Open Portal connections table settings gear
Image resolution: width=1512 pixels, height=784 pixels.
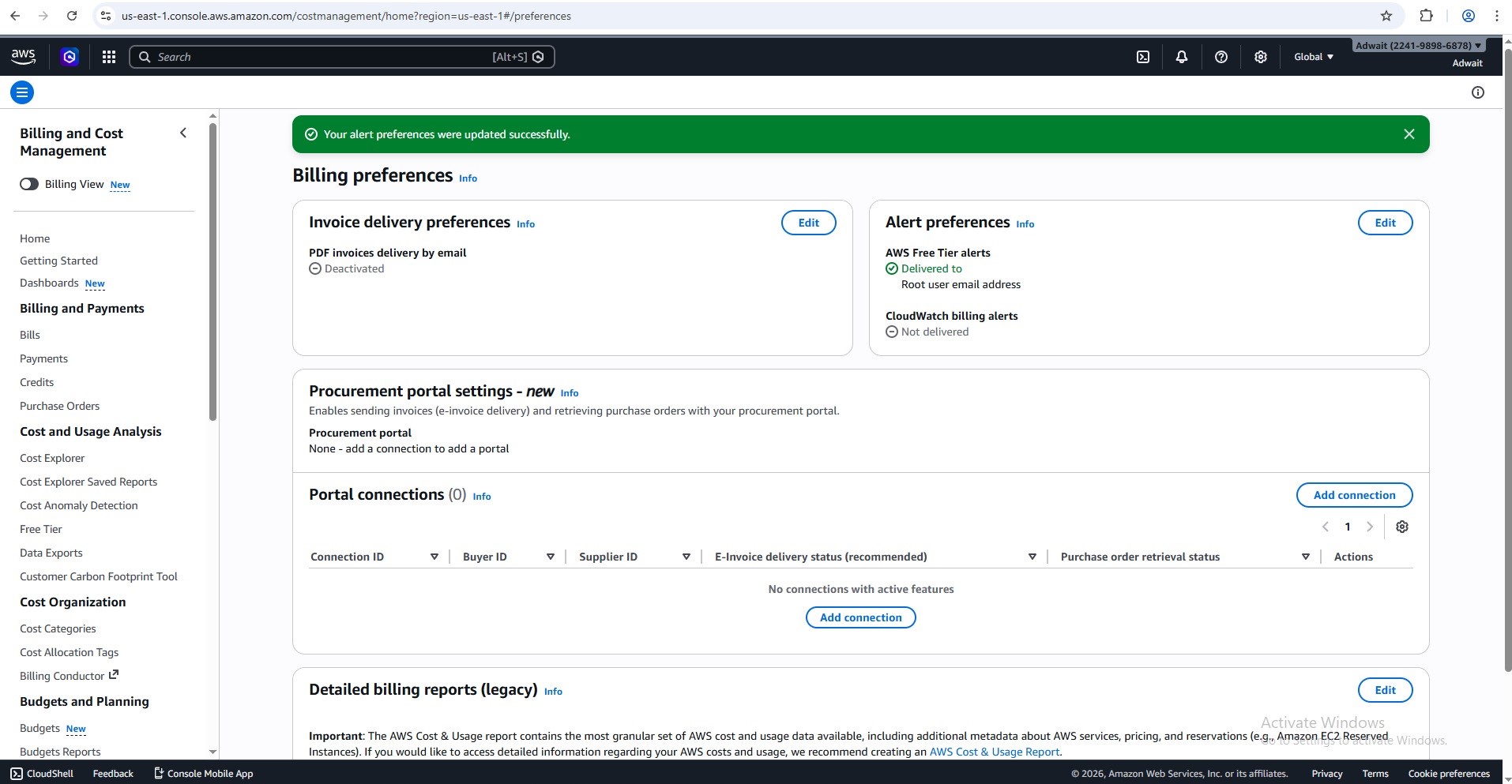(1401, 527)
